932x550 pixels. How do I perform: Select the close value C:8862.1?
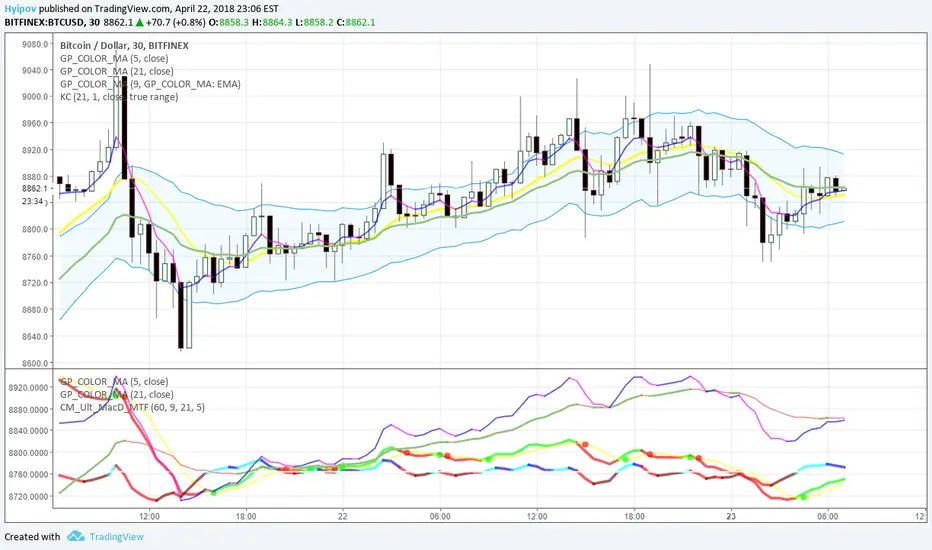point(355,22)
